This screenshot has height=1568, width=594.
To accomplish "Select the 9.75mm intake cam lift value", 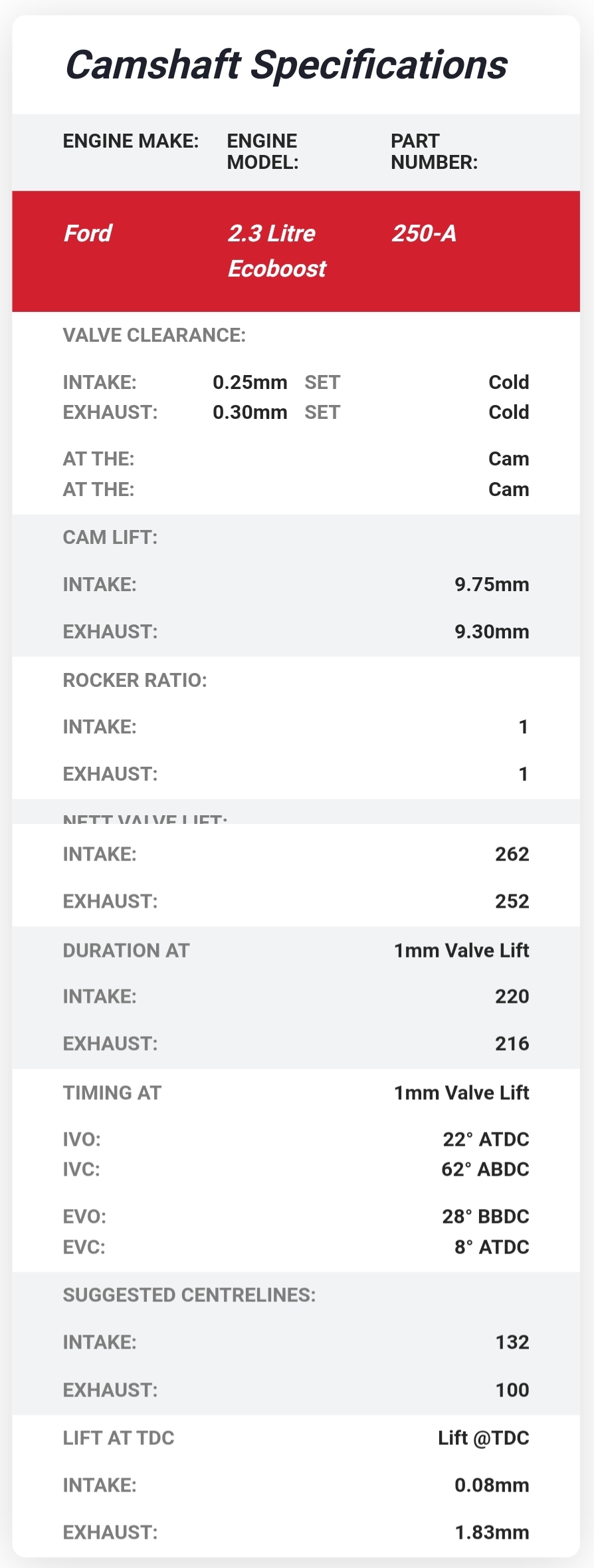I will coord(492,585).
